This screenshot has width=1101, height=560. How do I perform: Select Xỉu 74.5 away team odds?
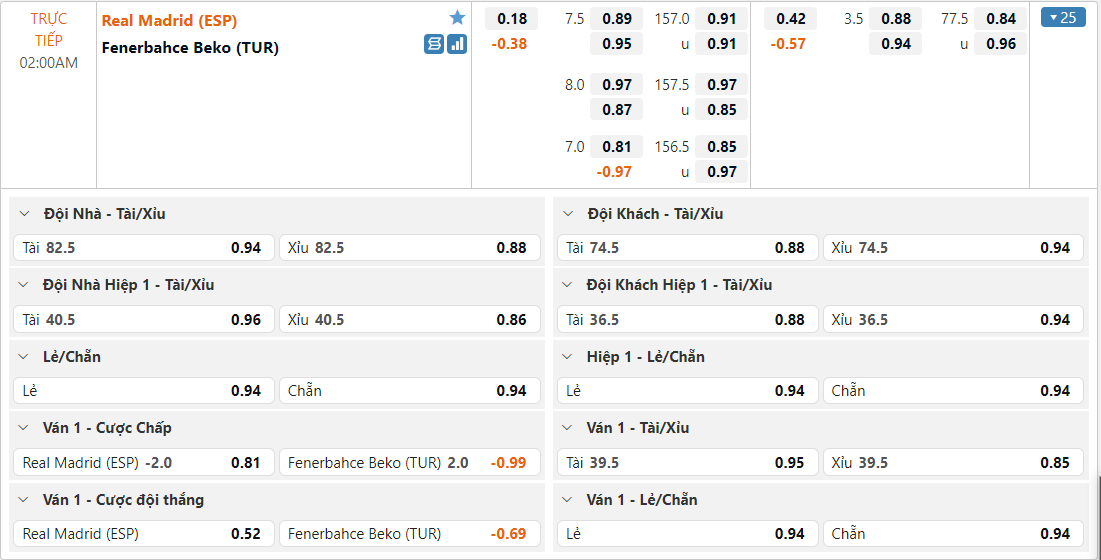[953, 248]
